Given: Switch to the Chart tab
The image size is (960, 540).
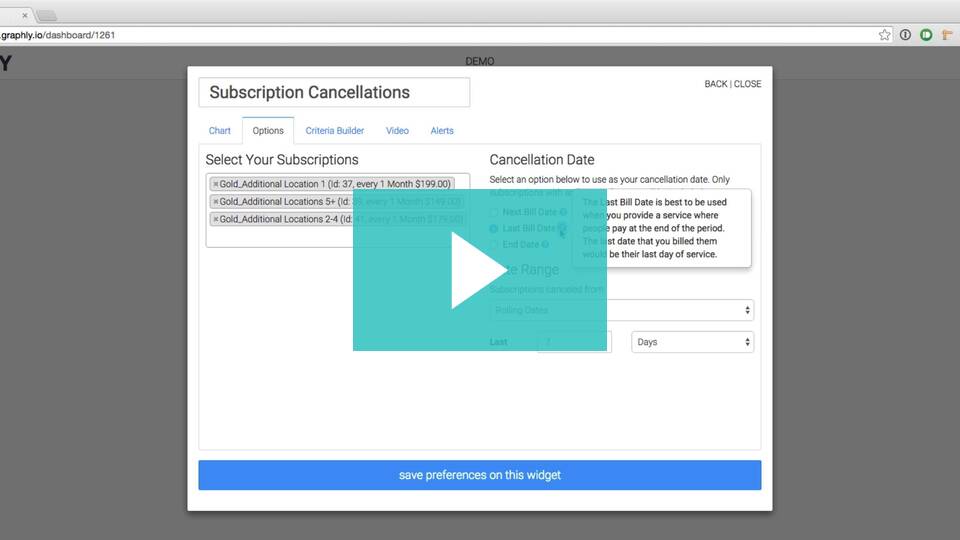Looking at the screenshot, I should click(x=219, y=130).
